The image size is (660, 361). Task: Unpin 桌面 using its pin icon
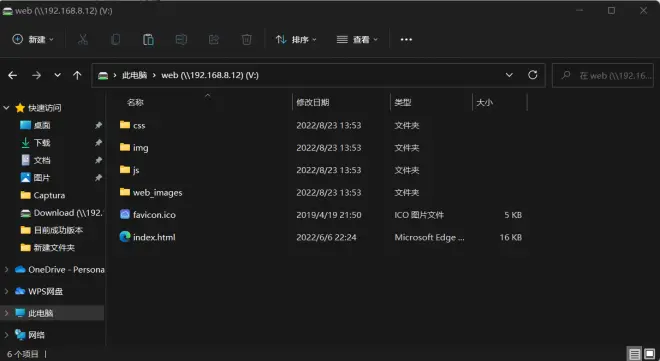98,125
